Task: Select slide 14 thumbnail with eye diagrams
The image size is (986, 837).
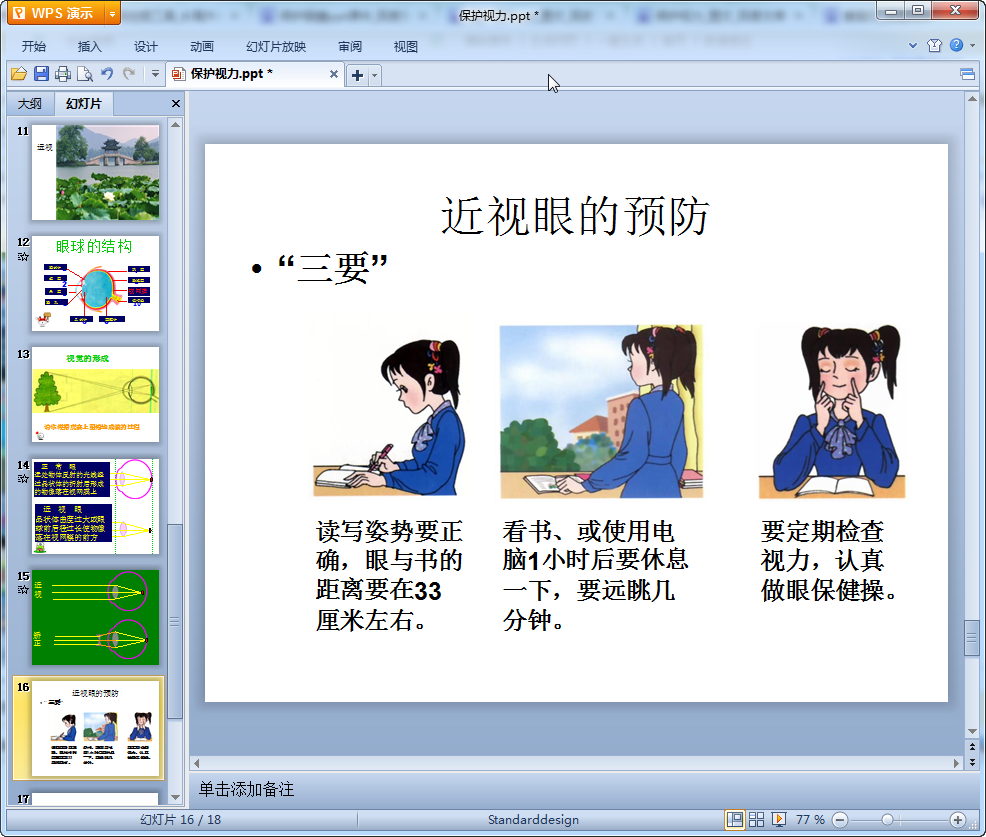Action: click(96, 506)
